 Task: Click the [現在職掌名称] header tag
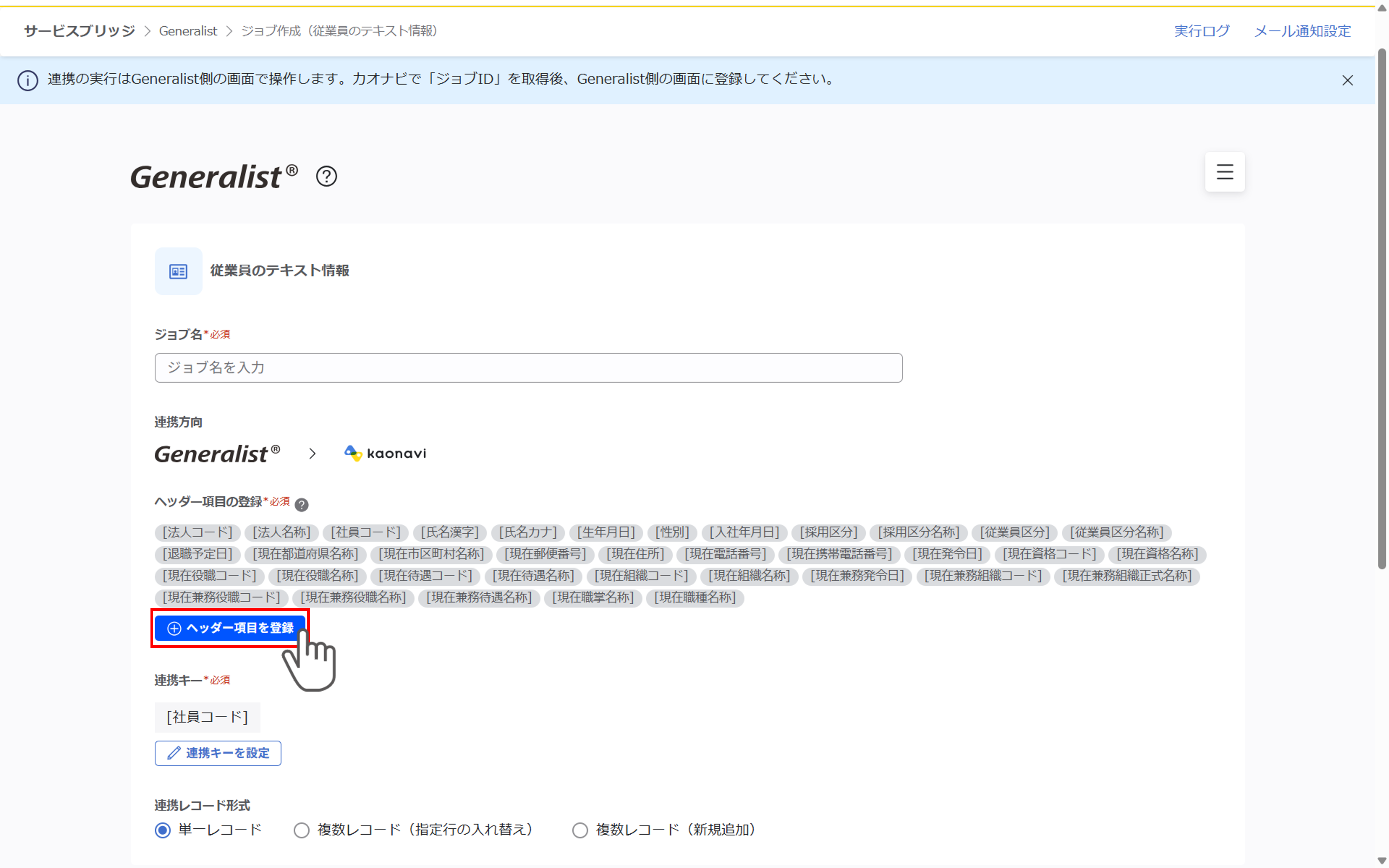(592, 598)
